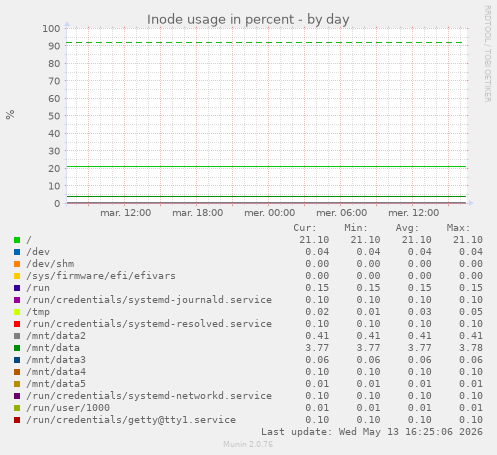Image resolution: width=497 pixels, height=455 pixels.
Task: Click the mer. 00:00 time axis label
Action: point(270,213)
